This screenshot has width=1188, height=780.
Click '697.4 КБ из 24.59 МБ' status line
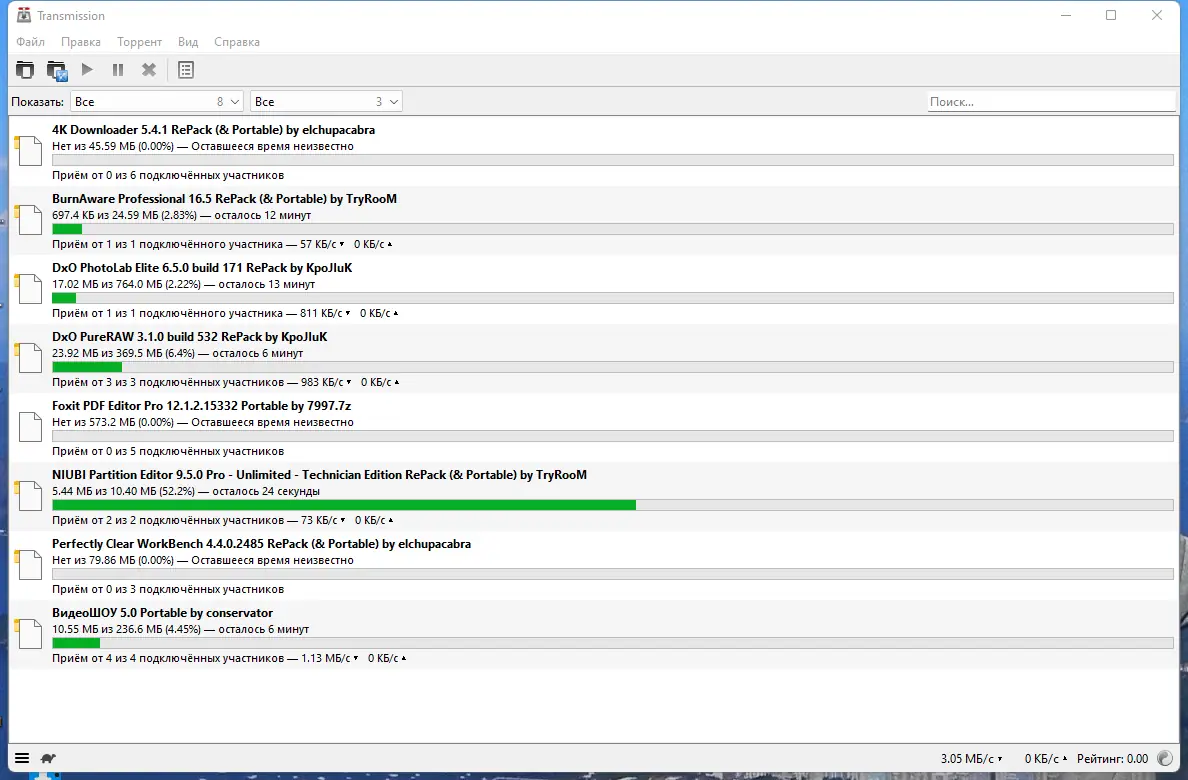pos(182,215)
